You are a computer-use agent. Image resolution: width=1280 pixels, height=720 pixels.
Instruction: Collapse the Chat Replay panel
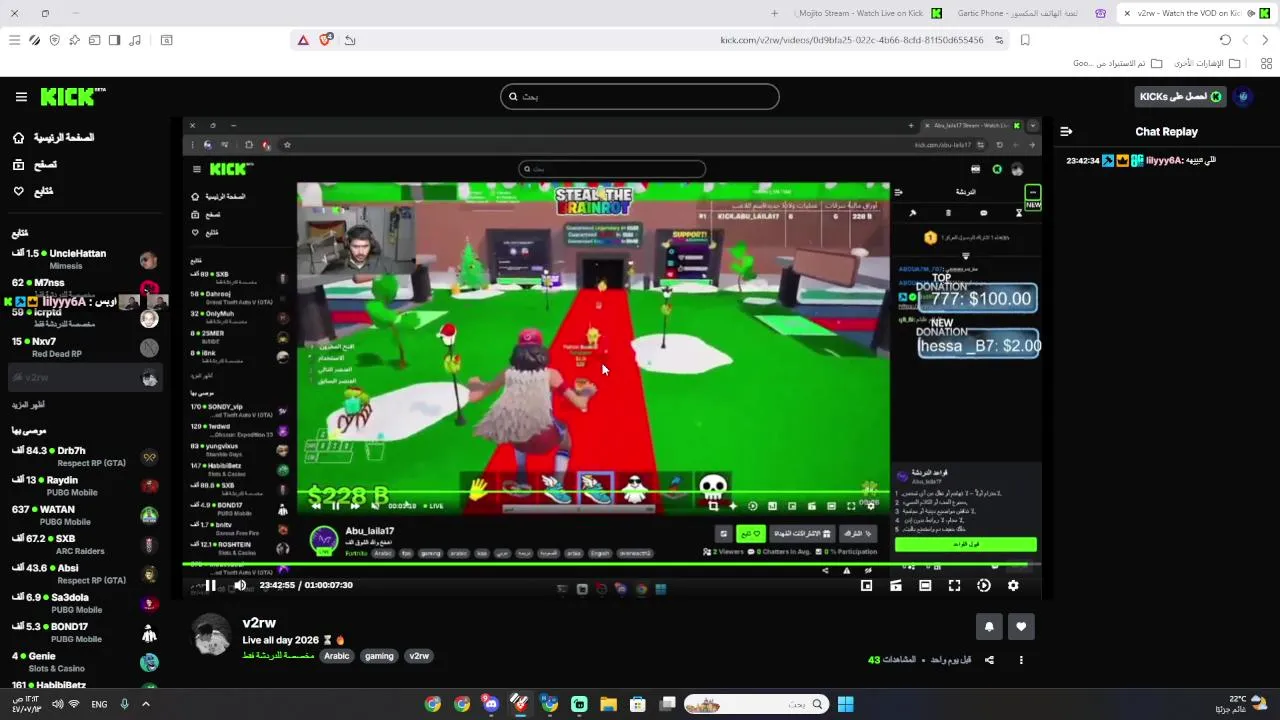1066,131
